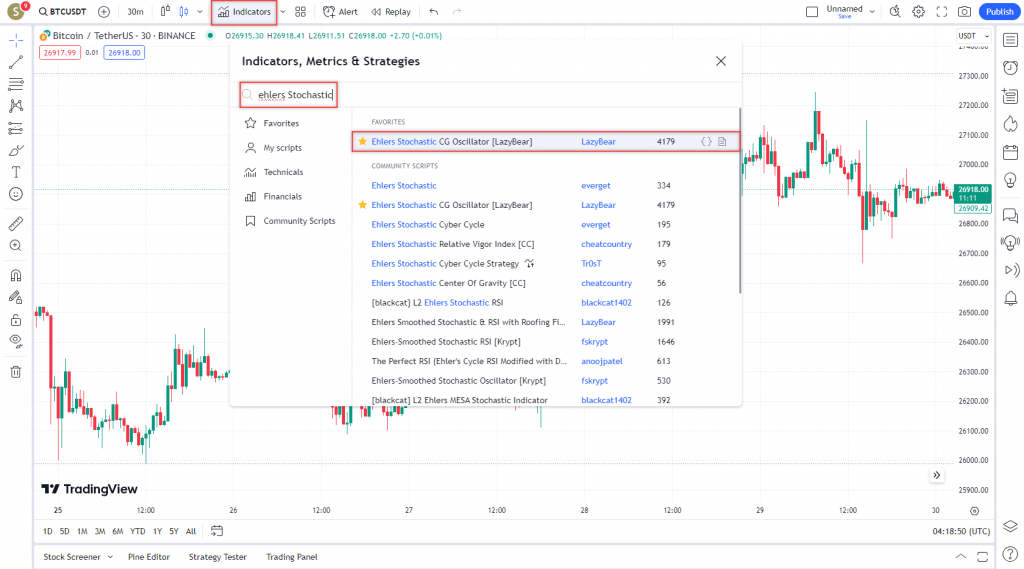Toggle star on community Ehlers Stochastic CG Oscillator
Viewport: 1024px width, 569px height.
[362, 204]
